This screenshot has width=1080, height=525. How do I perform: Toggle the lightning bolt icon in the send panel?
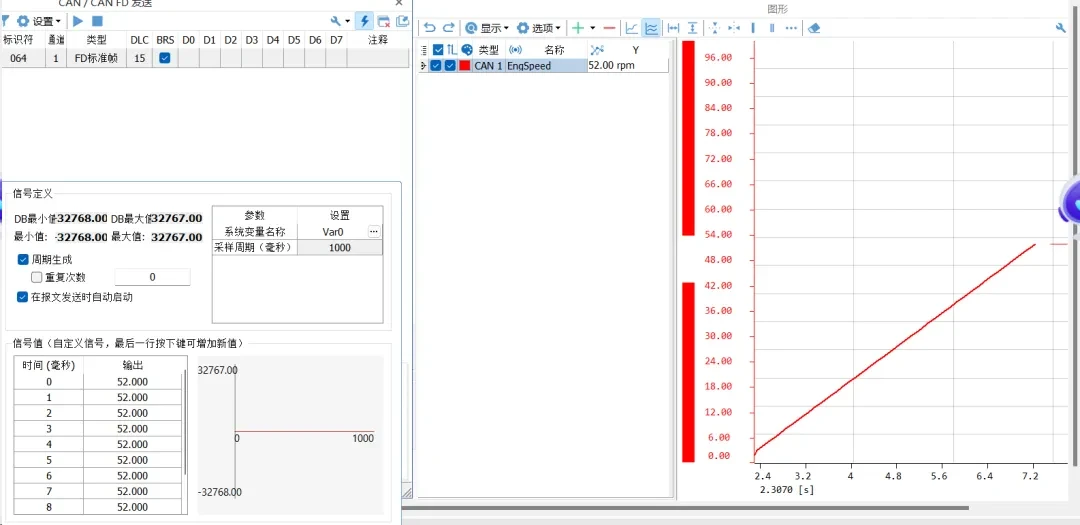365,21
